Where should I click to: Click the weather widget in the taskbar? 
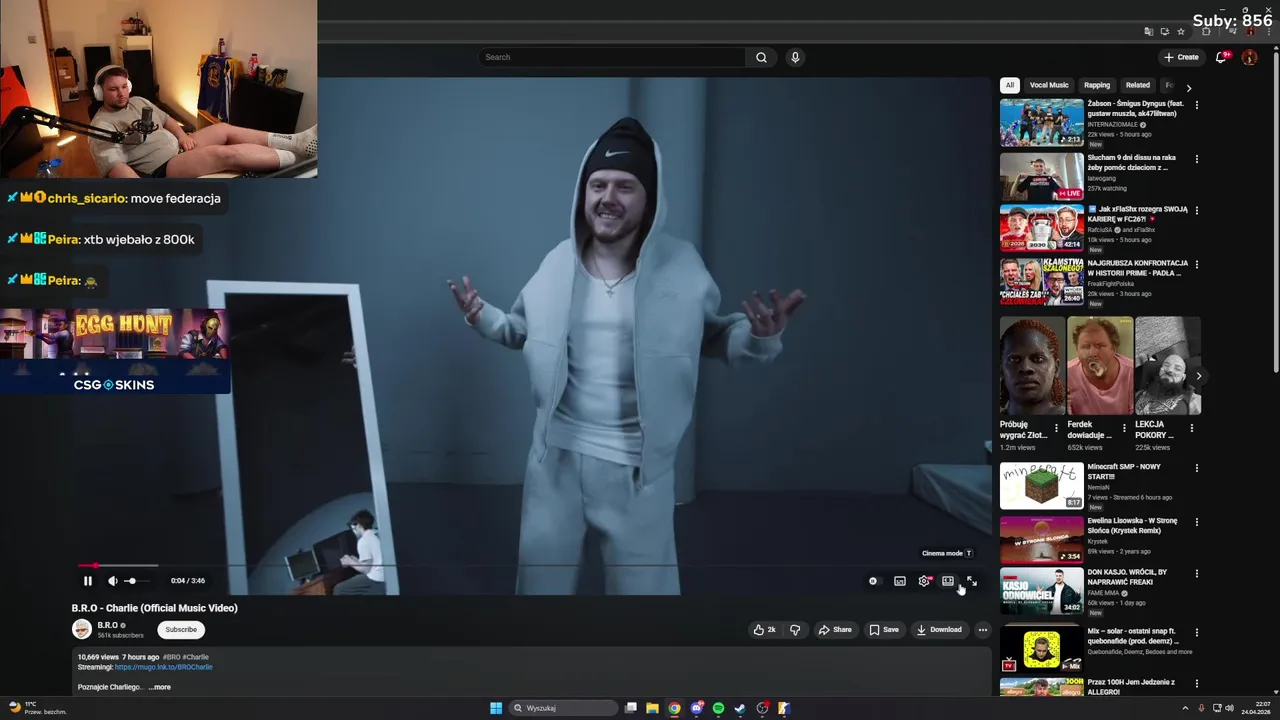coord(37,708)
